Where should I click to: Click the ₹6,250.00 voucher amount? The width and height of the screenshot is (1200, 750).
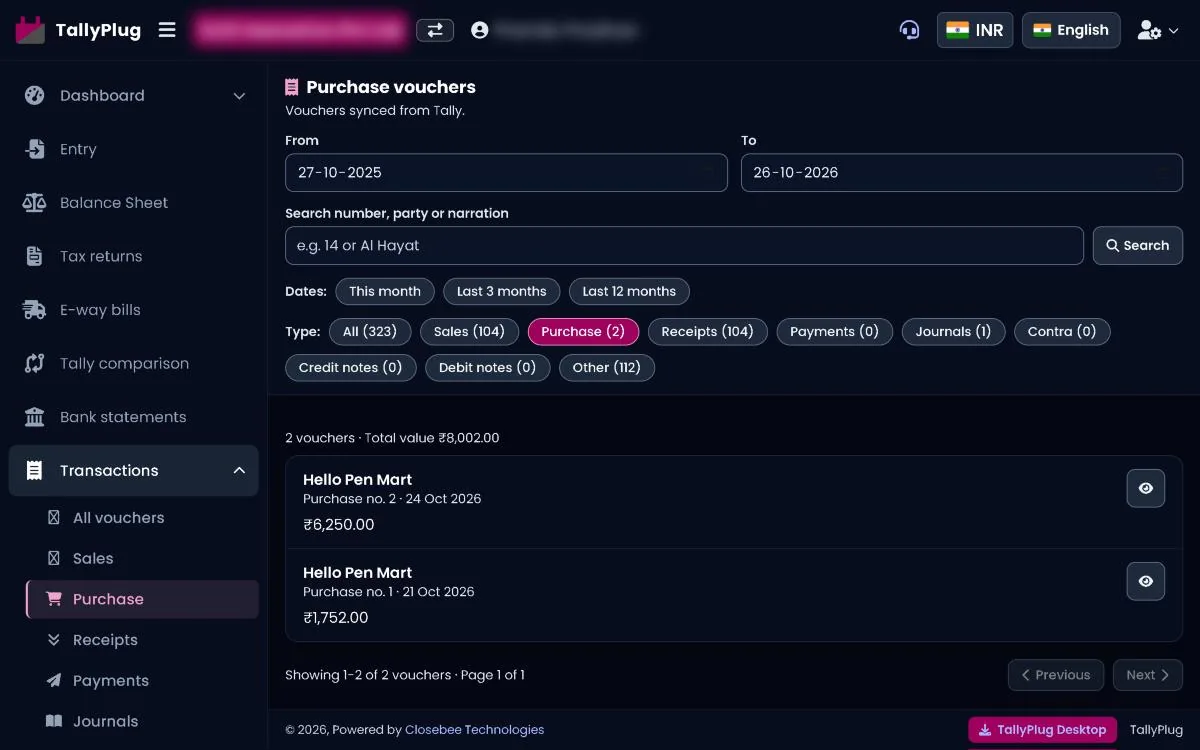point(339,525)
